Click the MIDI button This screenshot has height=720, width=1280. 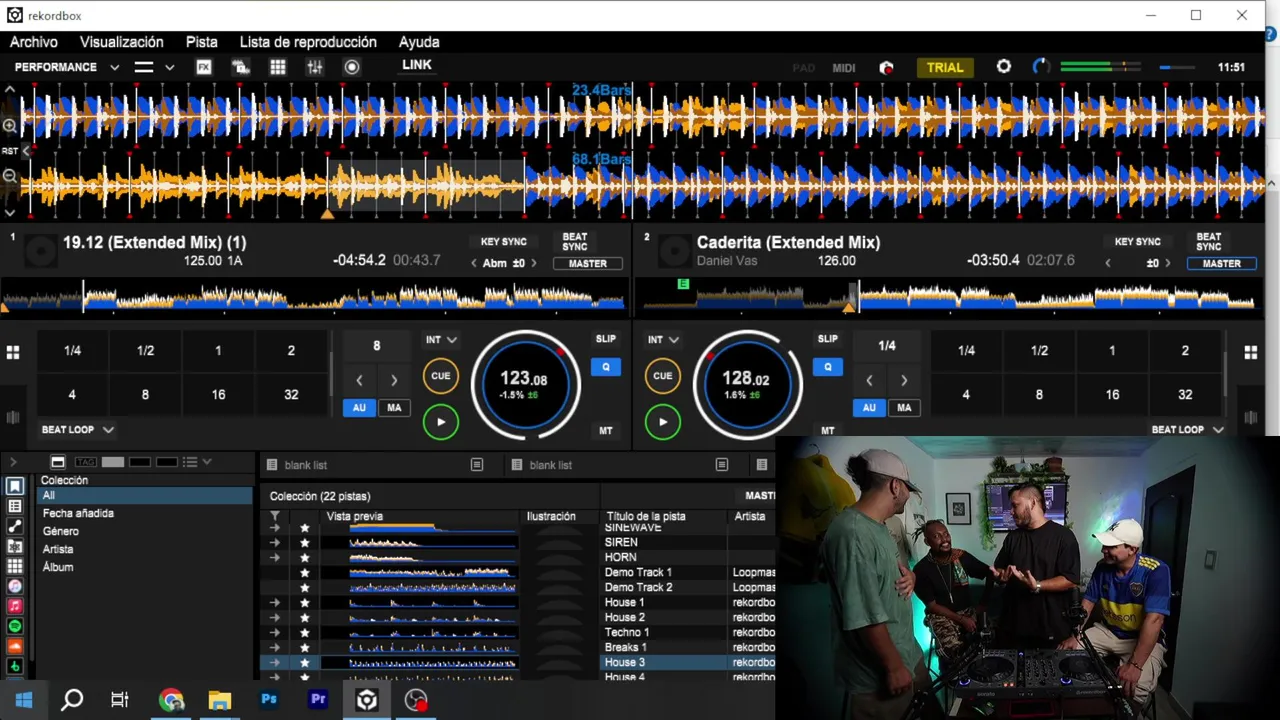click(844, 68)
